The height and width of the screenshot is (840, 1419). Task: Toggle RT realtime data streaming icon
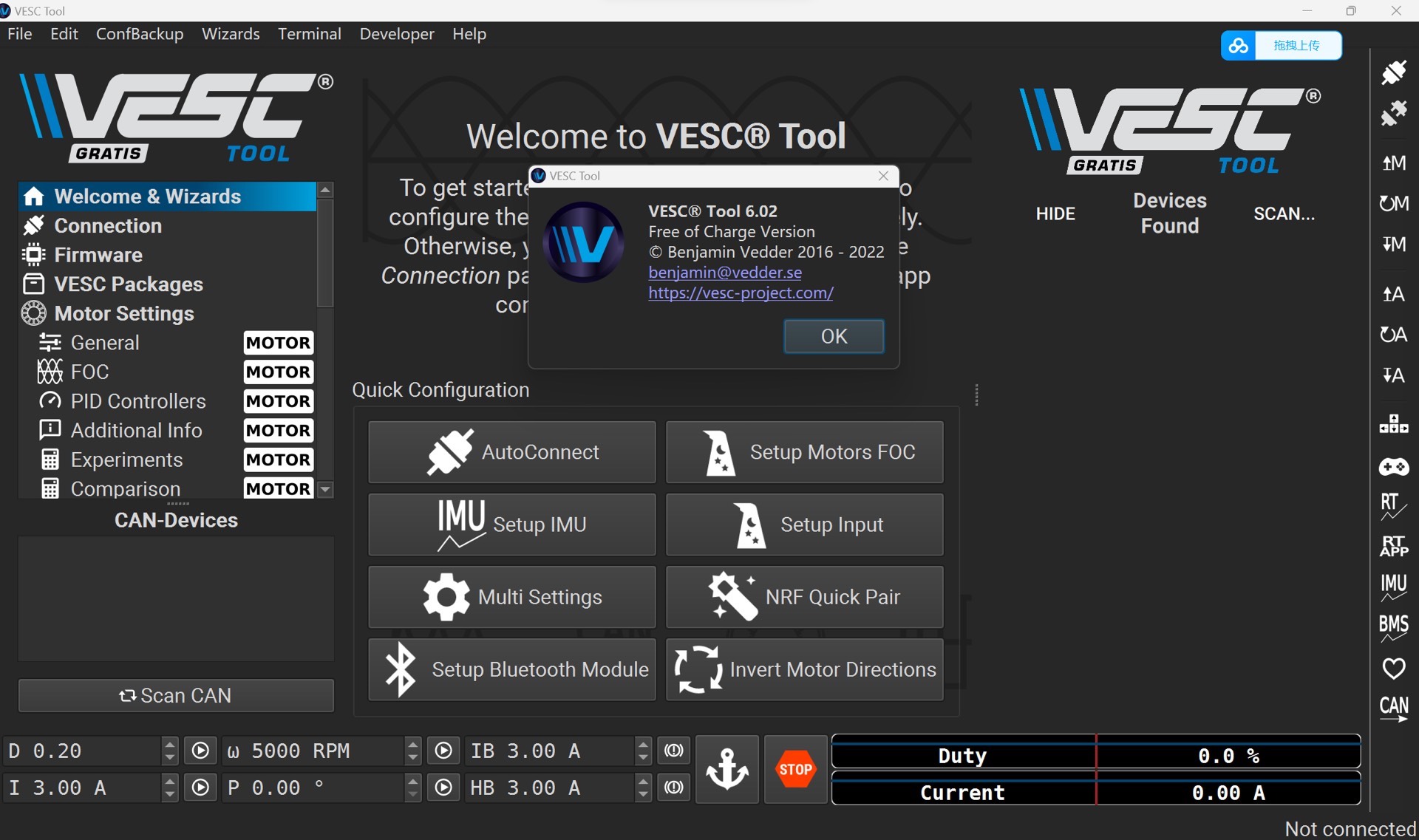coord(1394,506)
